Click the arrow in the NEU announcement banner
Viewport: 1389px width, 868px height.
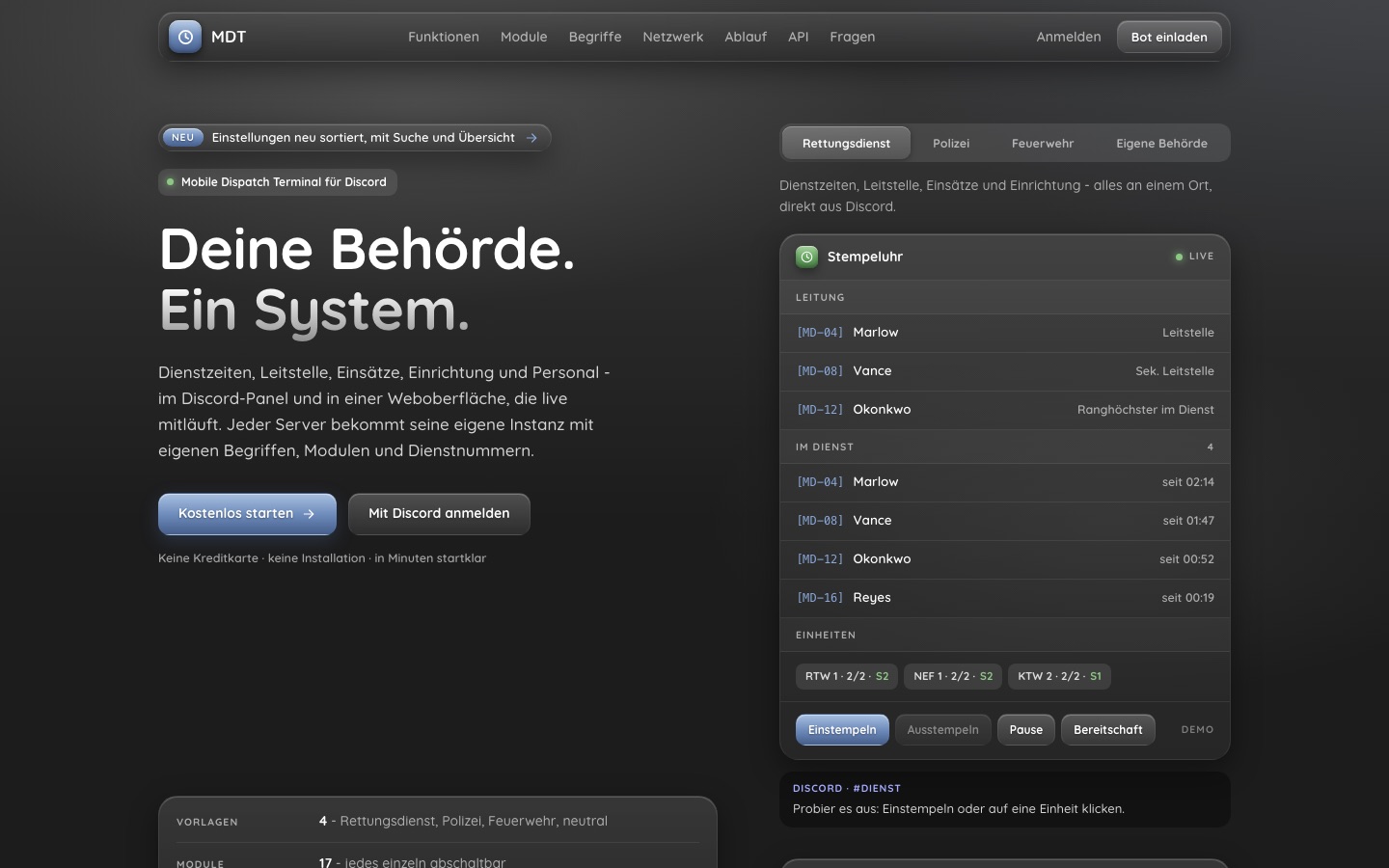coord(531,138)
